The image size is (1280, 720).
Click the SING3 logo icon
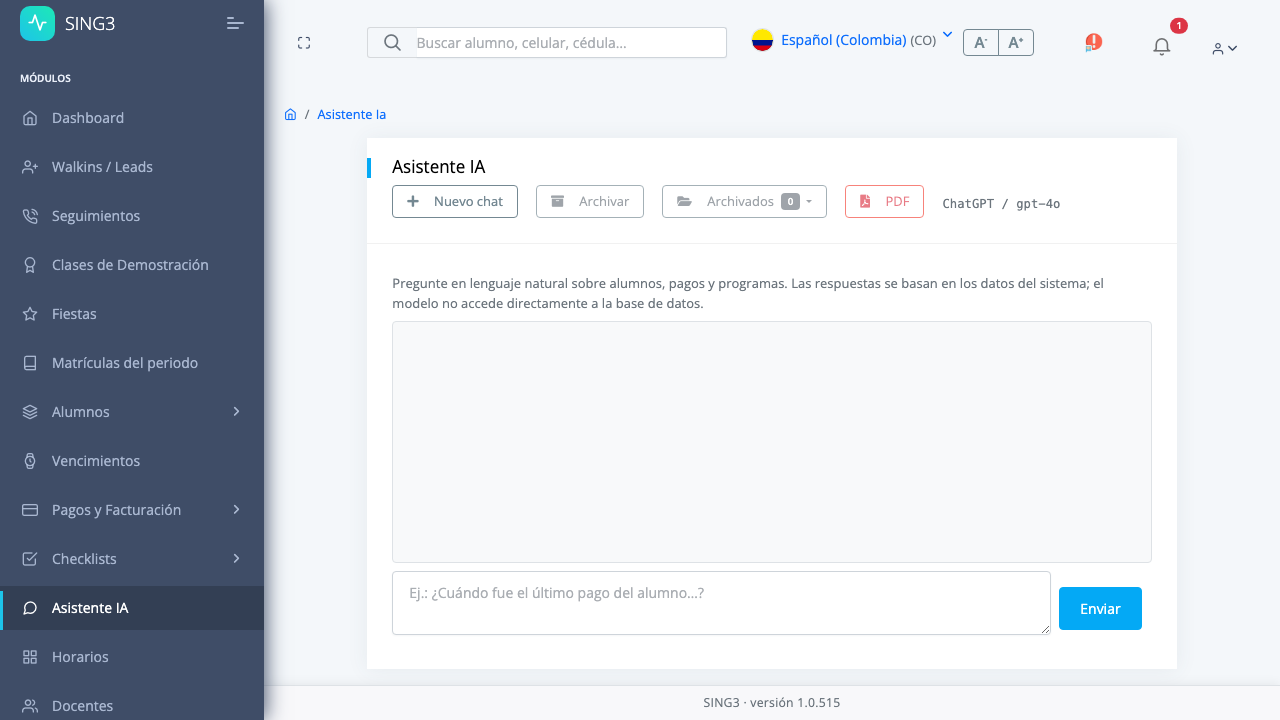[38, 23]
